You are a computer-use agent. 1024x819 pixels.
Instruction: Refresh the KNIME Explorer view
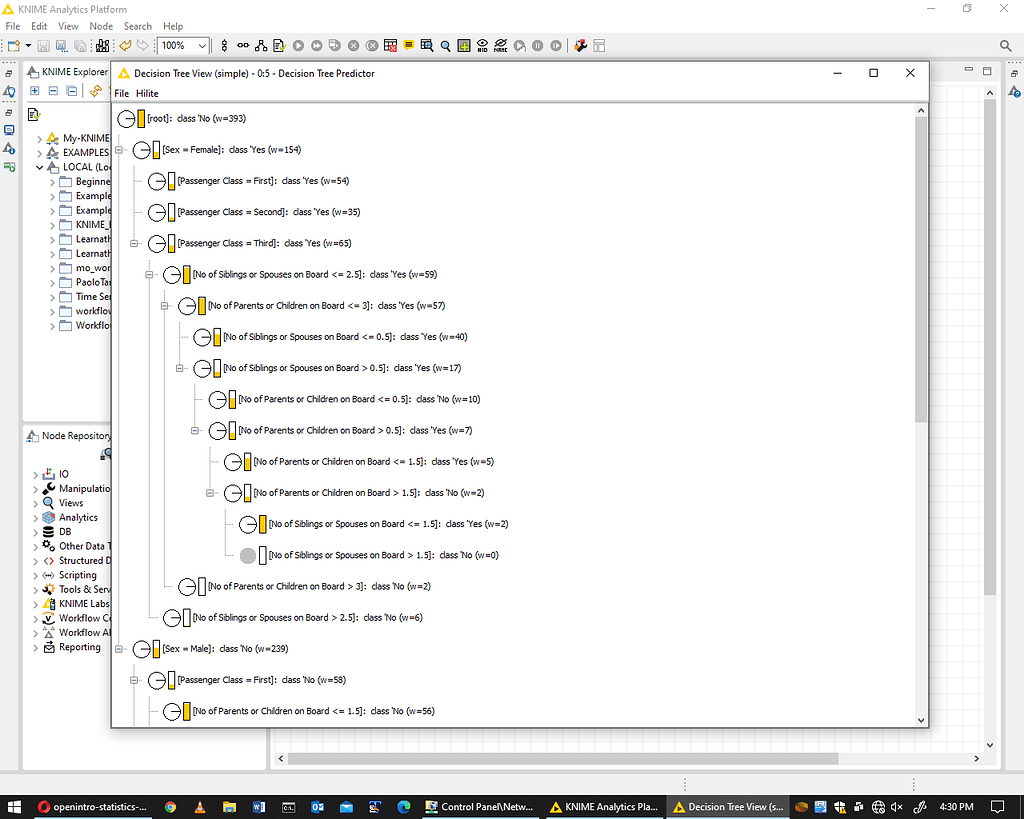coord(96,90)
